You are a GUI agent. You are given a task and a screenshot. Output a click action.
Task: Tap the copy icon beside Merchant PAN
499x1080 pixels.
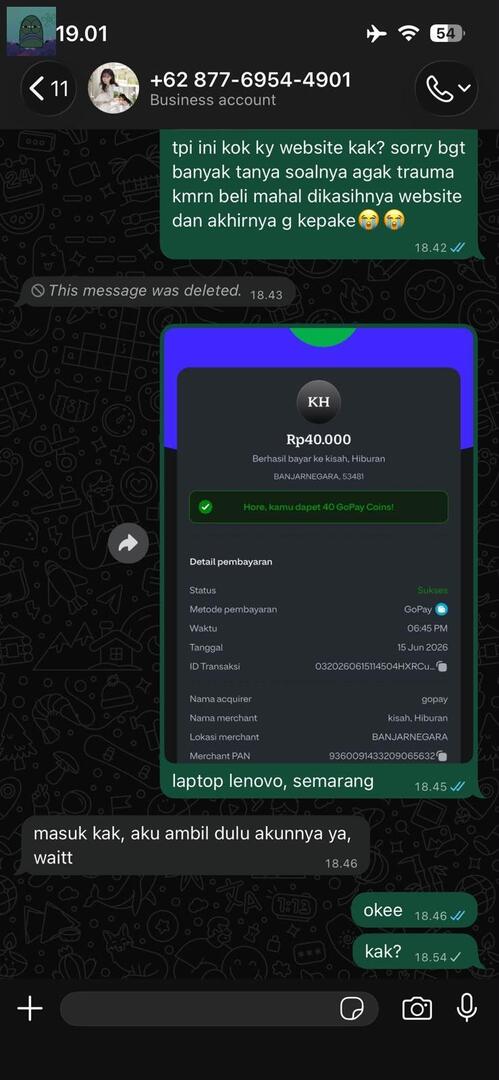[442, 756]
